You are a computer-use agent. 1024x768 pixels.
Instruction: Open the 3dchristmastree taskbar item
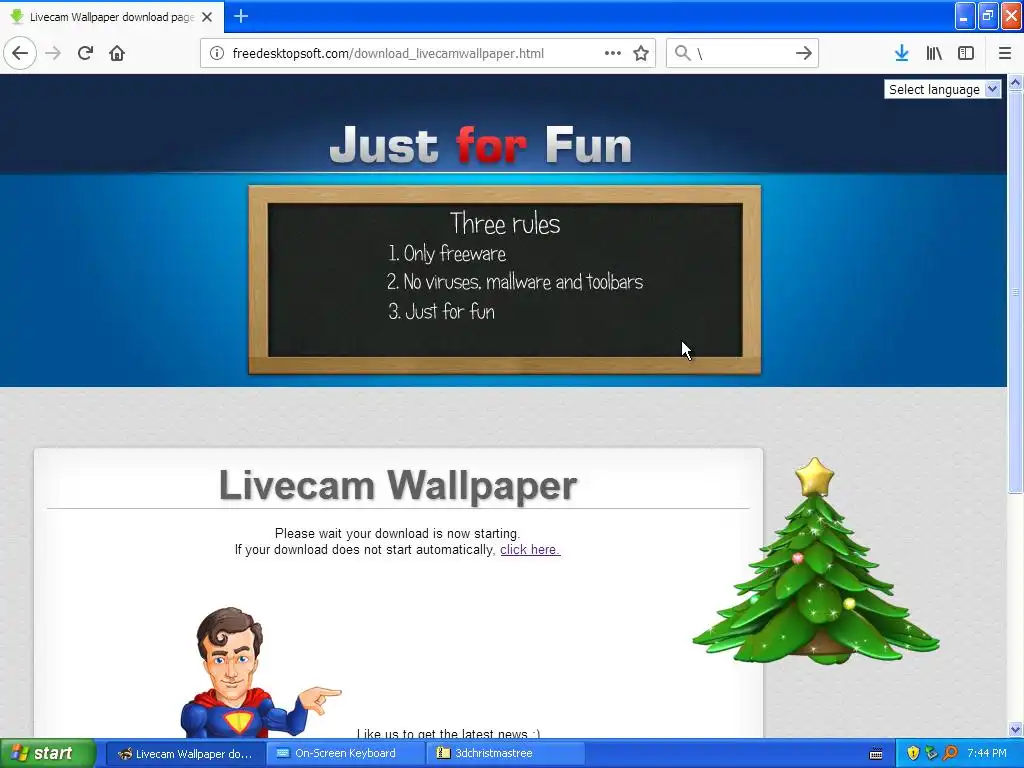pos(505,754)
